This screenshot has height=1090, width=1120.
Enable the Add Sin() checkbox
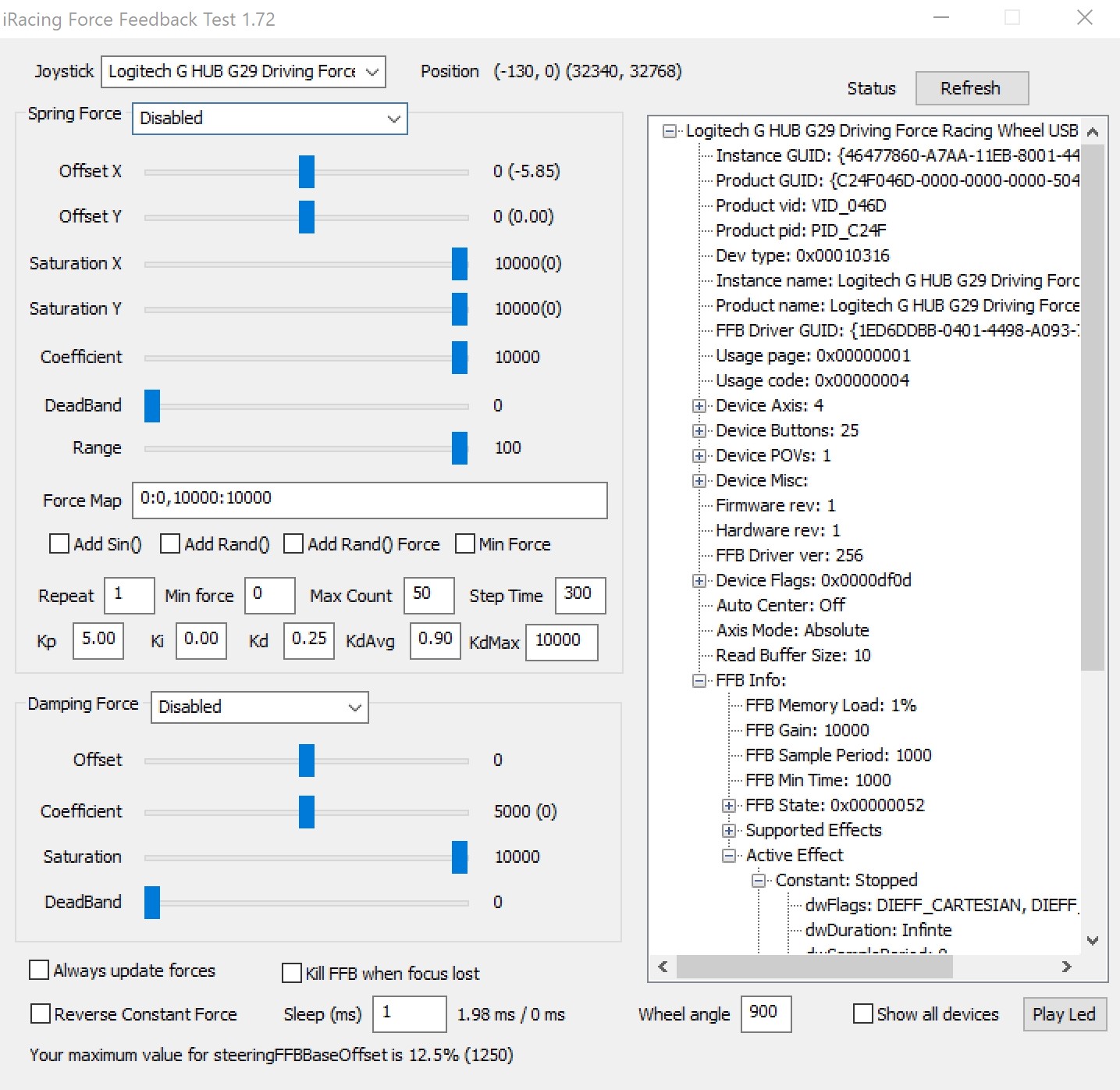click(59, 543)
